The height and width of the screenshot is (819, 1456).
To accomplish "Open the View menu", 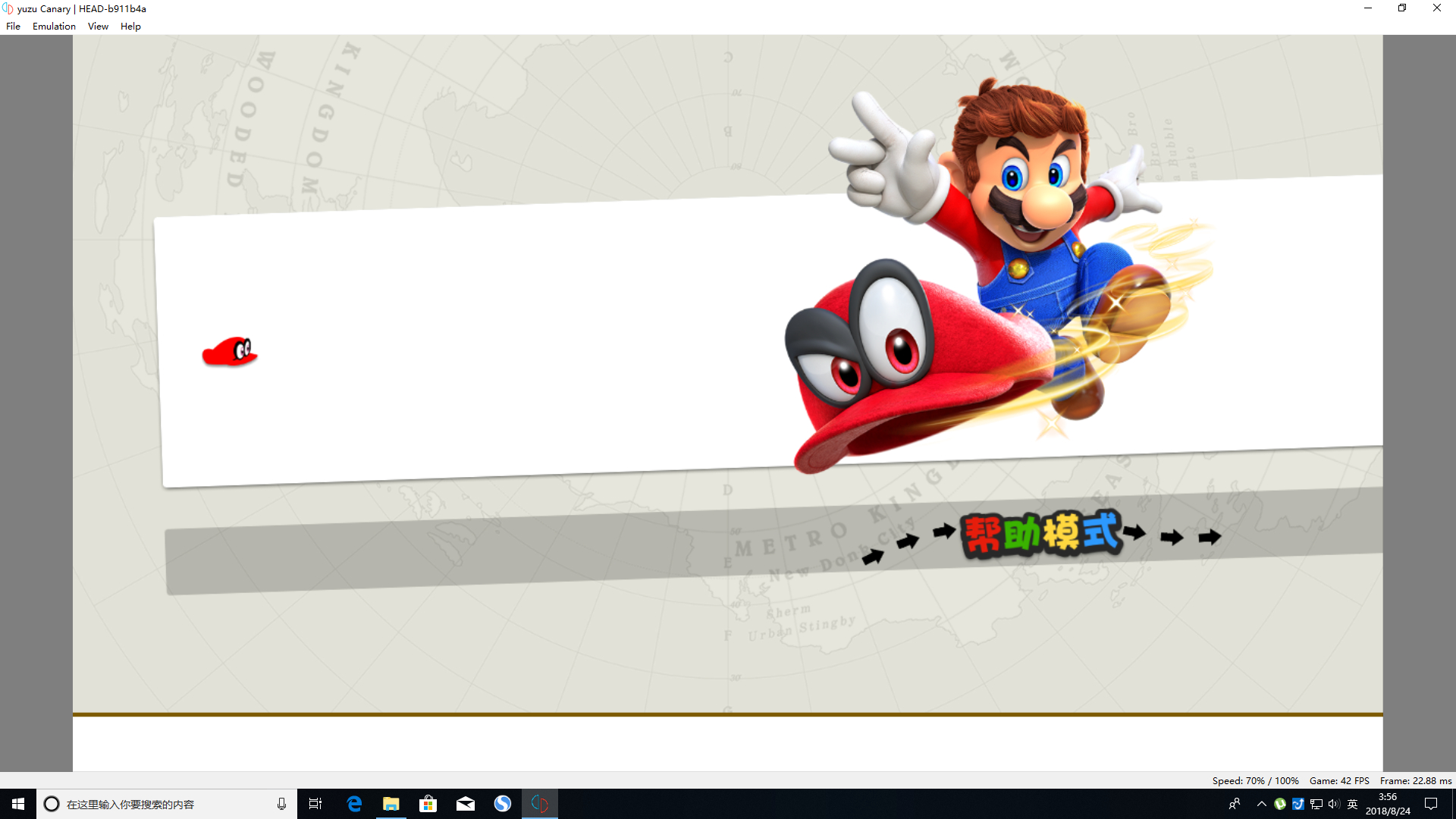I will pyautogui.click(x=98, y=26).
